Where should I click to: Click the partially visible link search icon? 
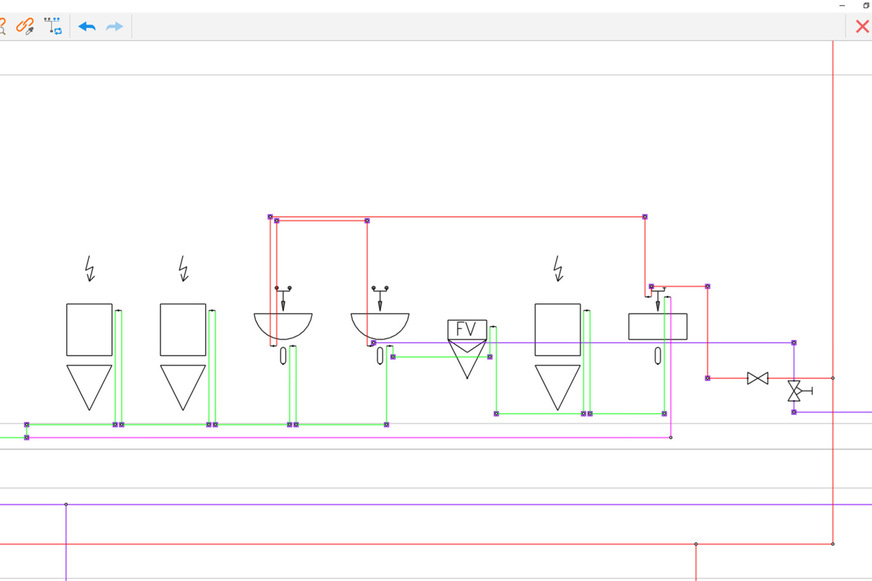click(2, 26)
